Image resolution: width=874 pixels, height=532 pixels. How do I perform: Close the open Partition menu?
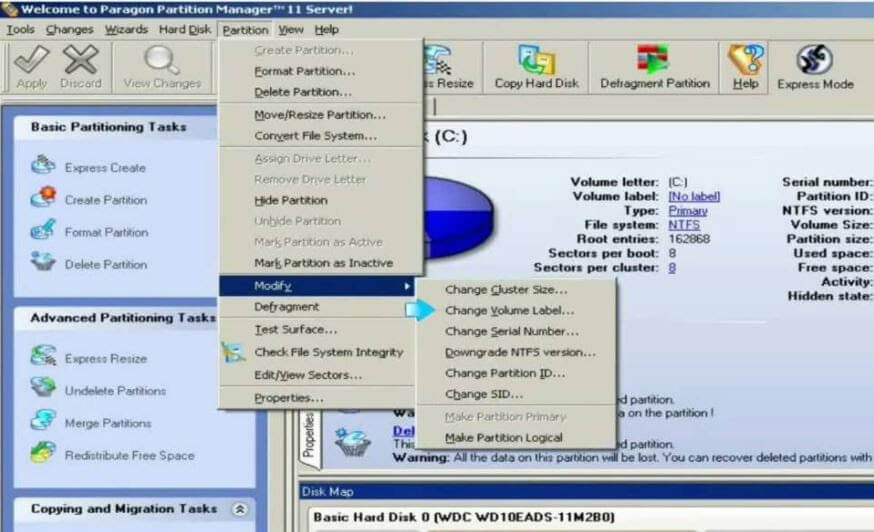(245, 30)
